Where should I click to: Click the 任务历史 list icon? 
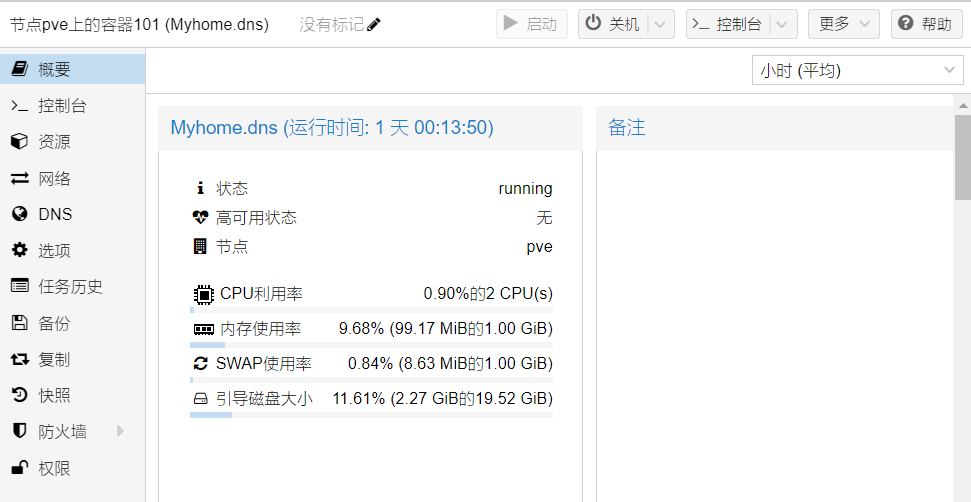click(x=20, y=286)
